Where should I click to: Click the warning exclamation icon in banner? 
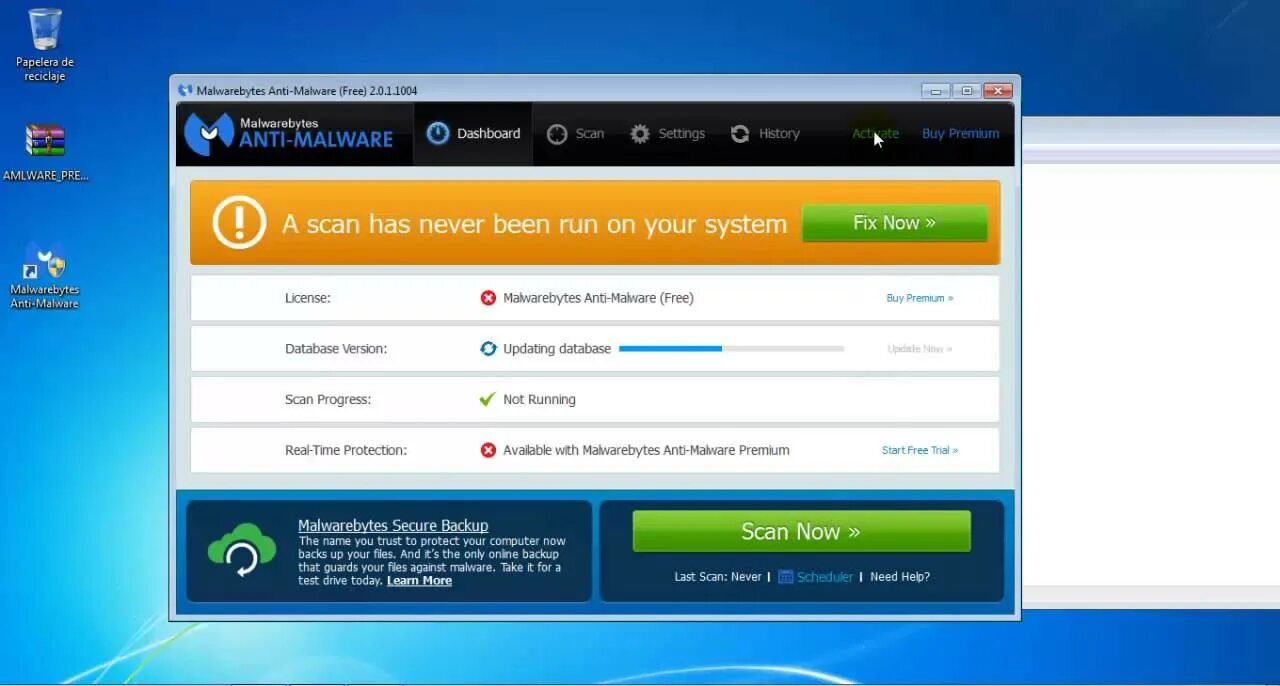coord(239,222)
